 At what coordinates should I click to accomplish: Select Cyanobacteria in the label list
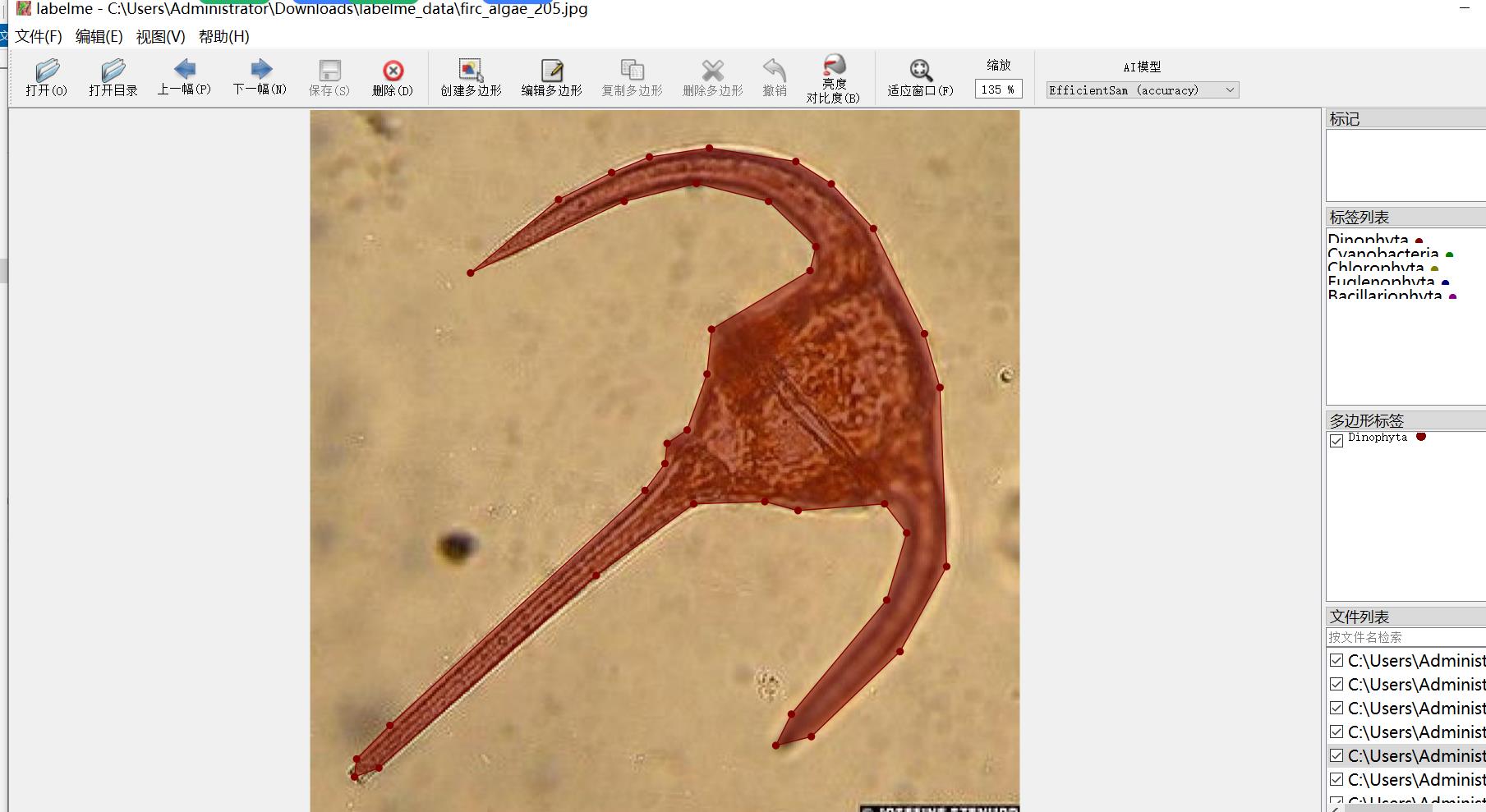(x=1382, y=254)
